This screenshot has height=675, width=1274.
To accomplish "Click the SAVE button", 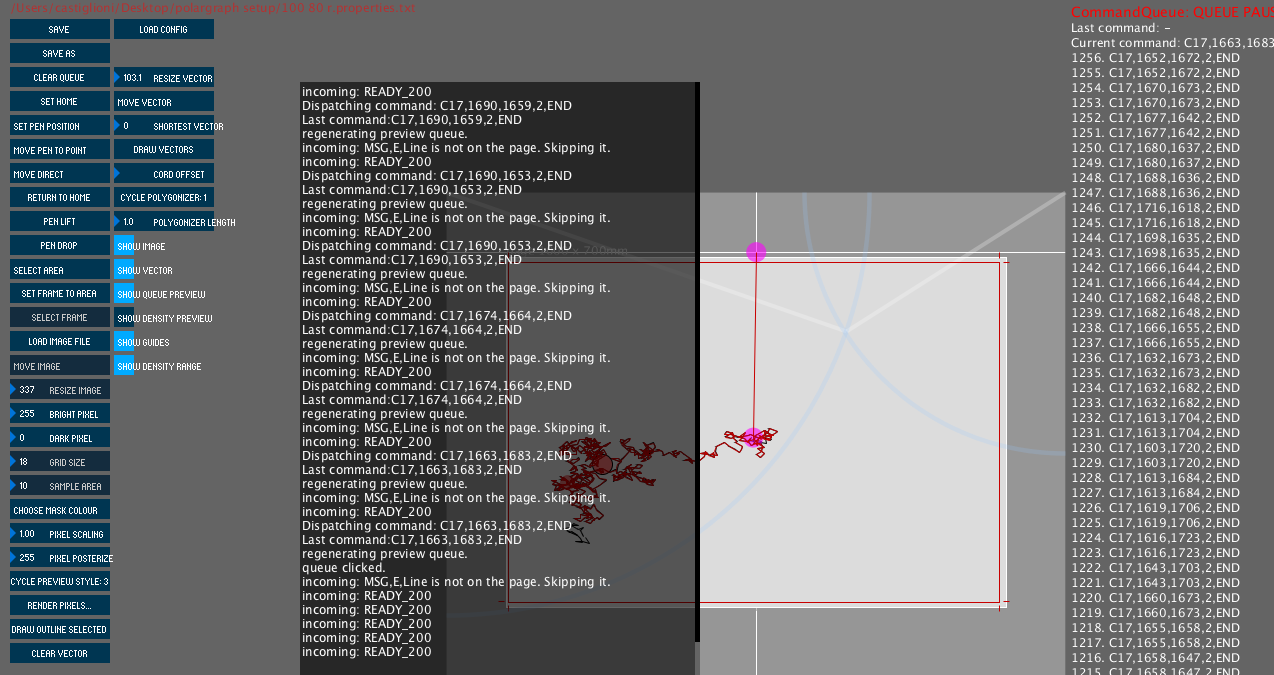I will tap(59, 30).
